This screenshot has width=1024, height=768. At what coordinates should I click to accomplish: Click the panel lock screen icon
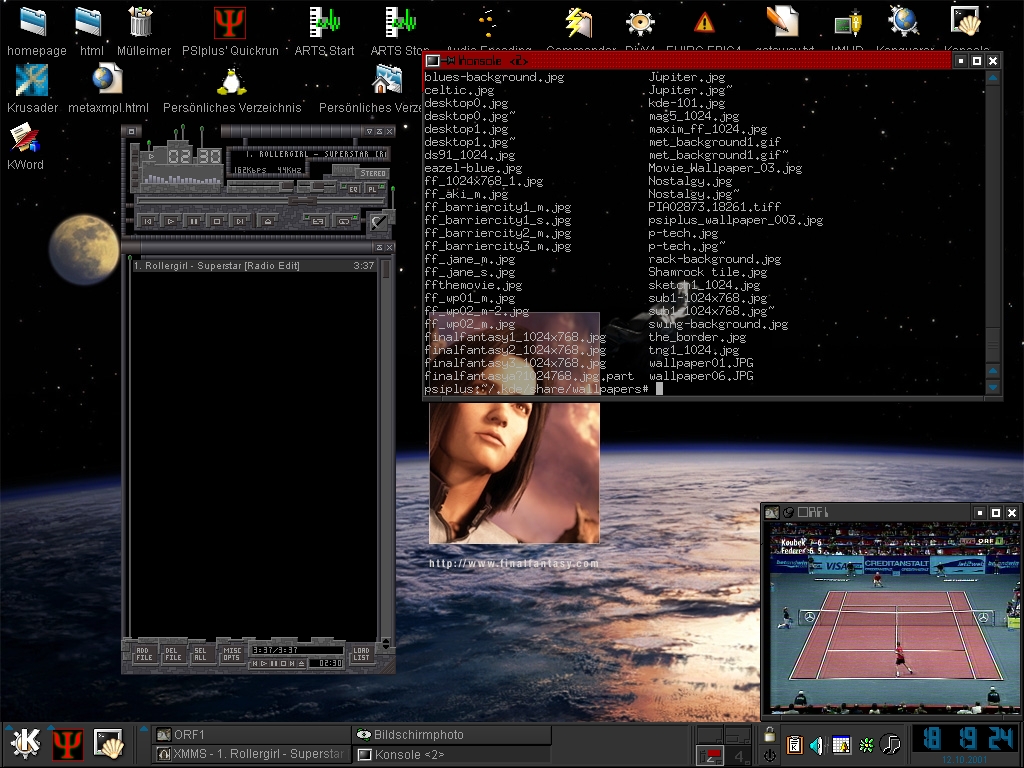pos(770,735)
